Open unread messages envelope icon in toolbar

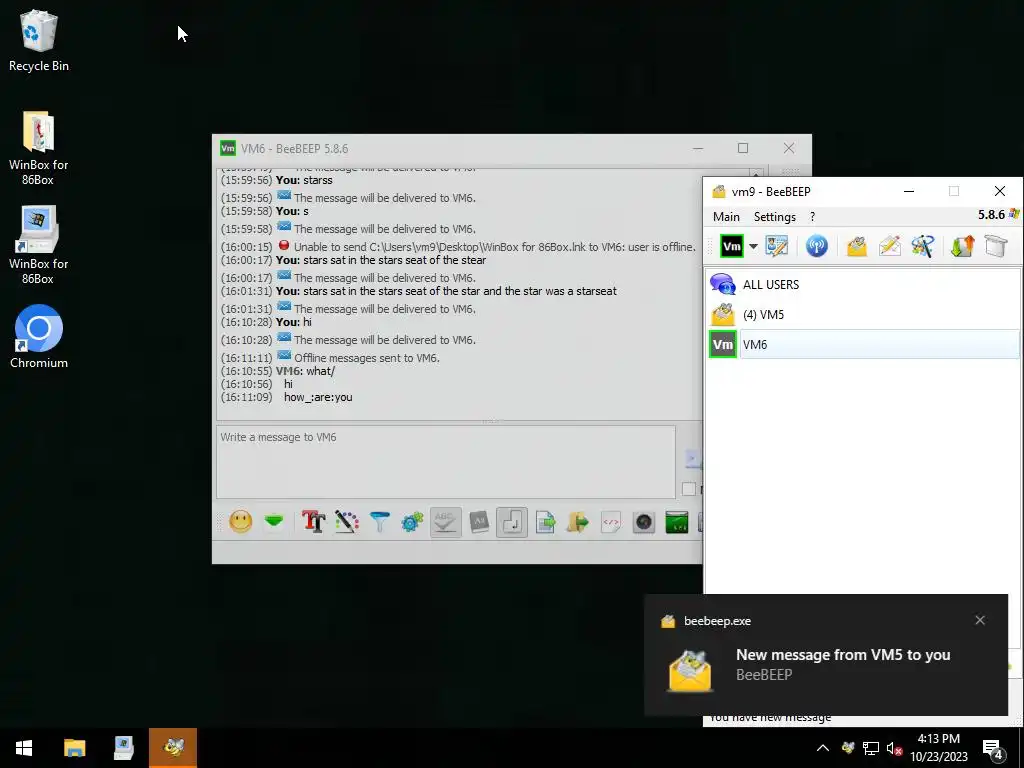coord(857,246)
